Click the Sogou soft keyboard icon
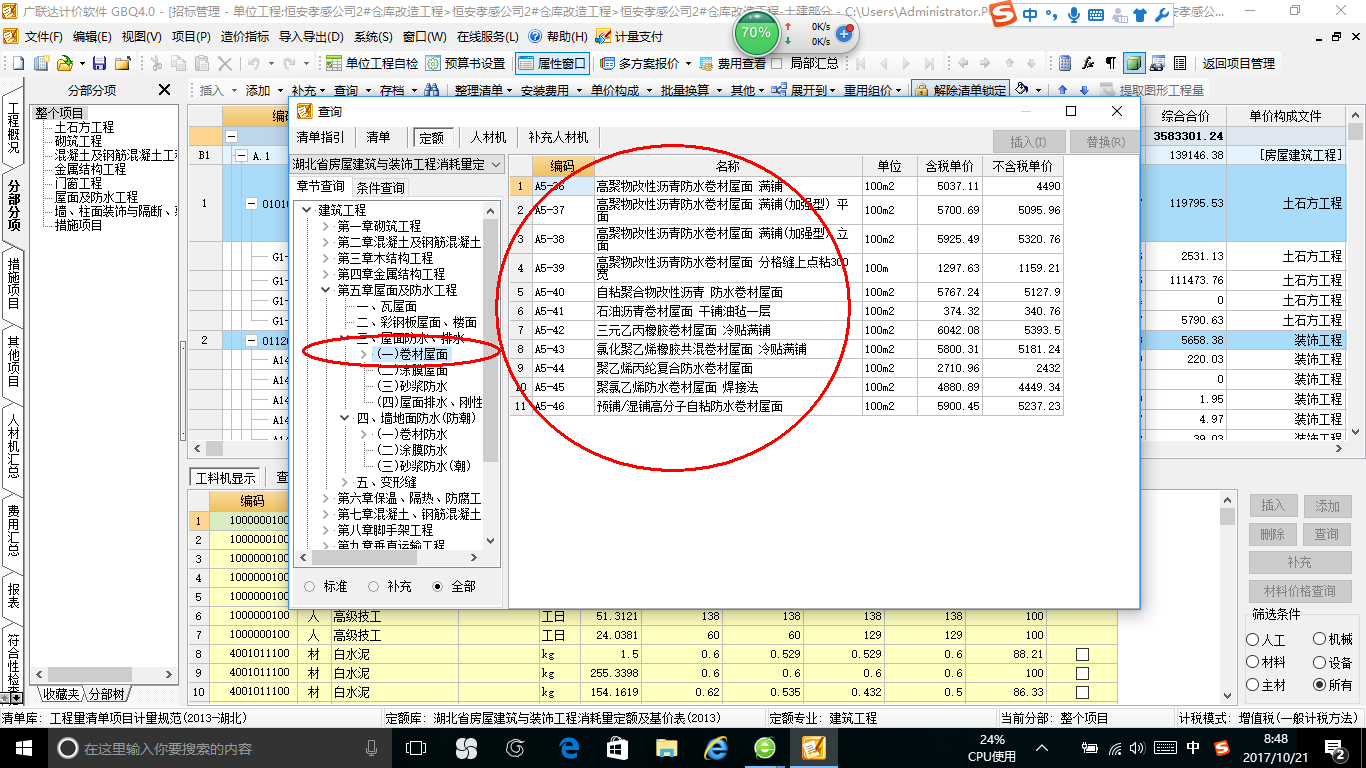This screenshot has width=1366, height=768. click(x=1096, y=15)
